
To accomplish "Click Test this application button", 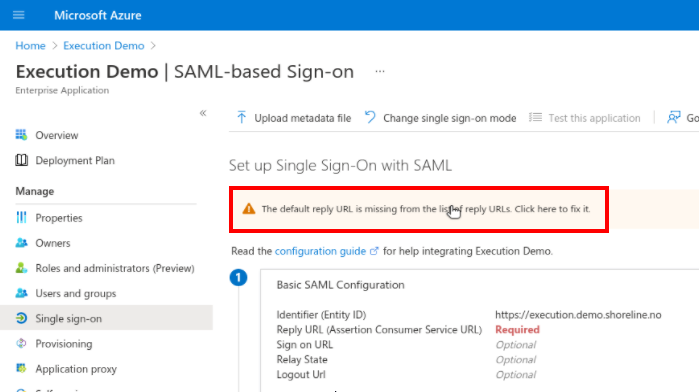I will (x=585, y=118).
